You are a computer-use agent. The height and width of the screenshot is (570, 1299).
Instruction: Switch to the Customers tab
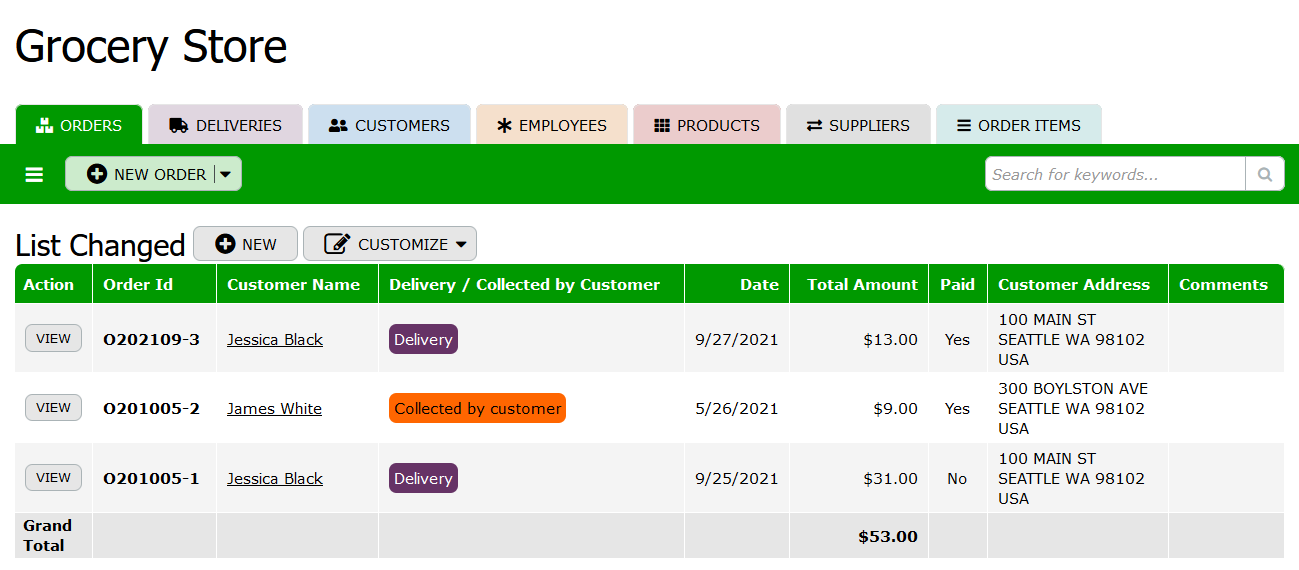click(389, 126)
